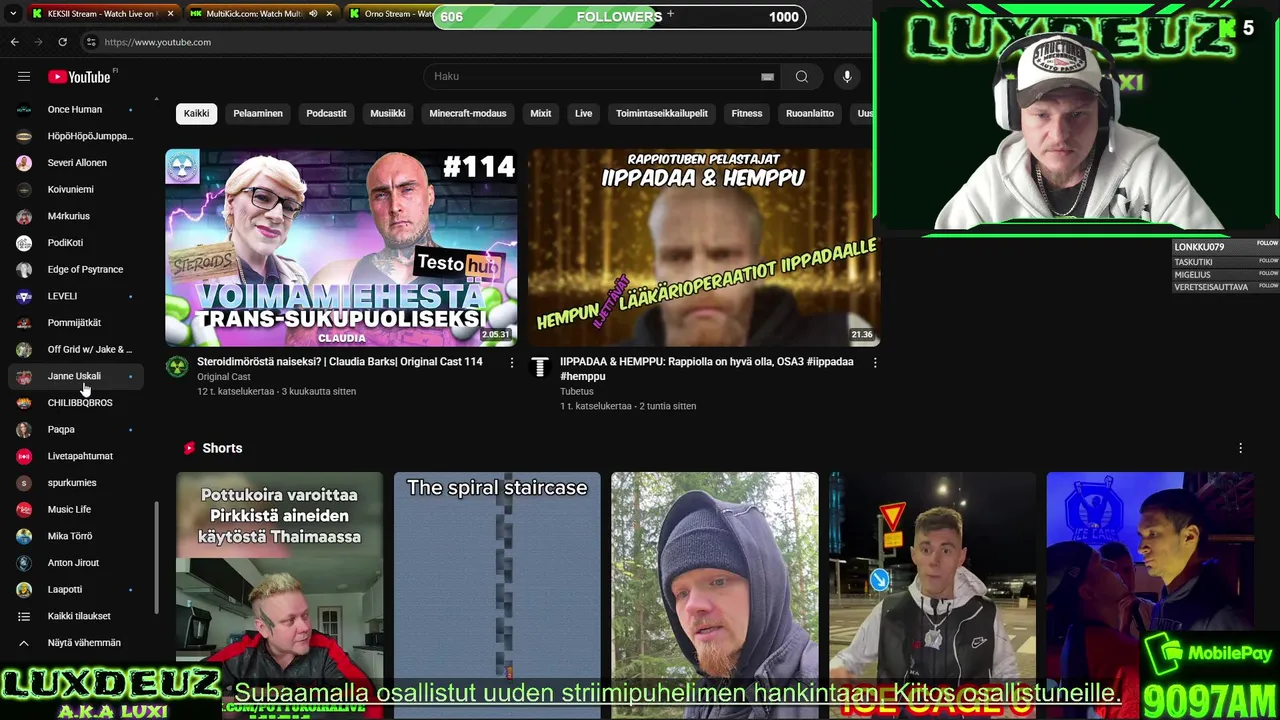Open the Once Human channel avatar in the sidebar
The width and height of the screenshot is (1280, 720).
(x=24, y=109)
